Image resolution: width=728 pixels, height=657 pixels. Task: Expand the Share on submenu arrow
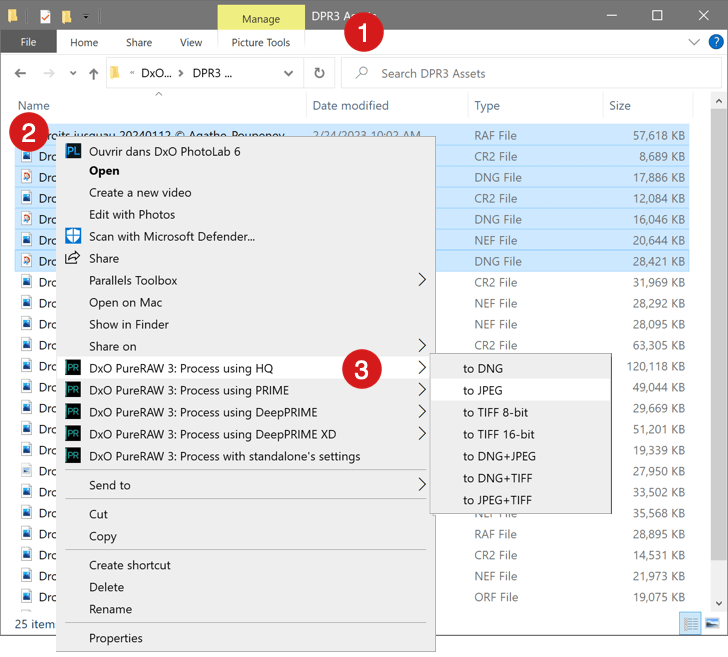pyautogui.click(x=422, y=345)
